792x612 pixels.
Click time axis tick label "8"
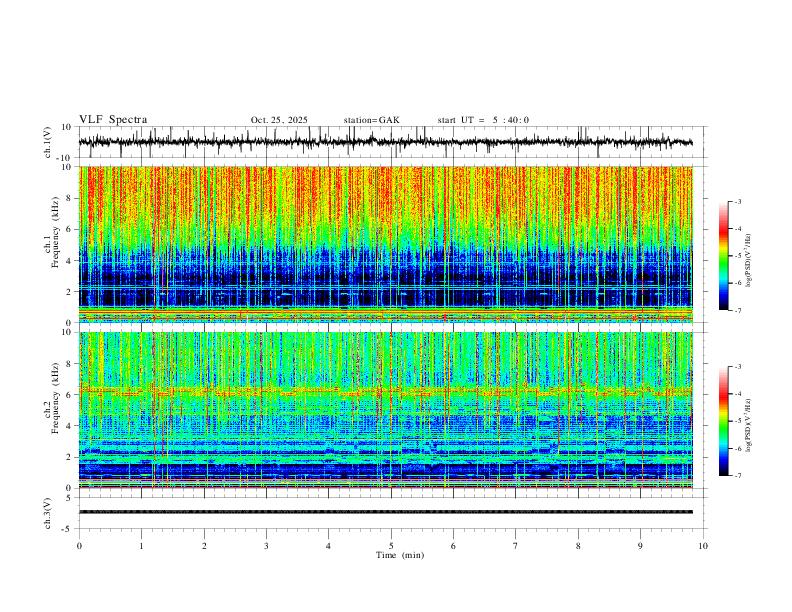pyautogui.click(x=578, y=546)
